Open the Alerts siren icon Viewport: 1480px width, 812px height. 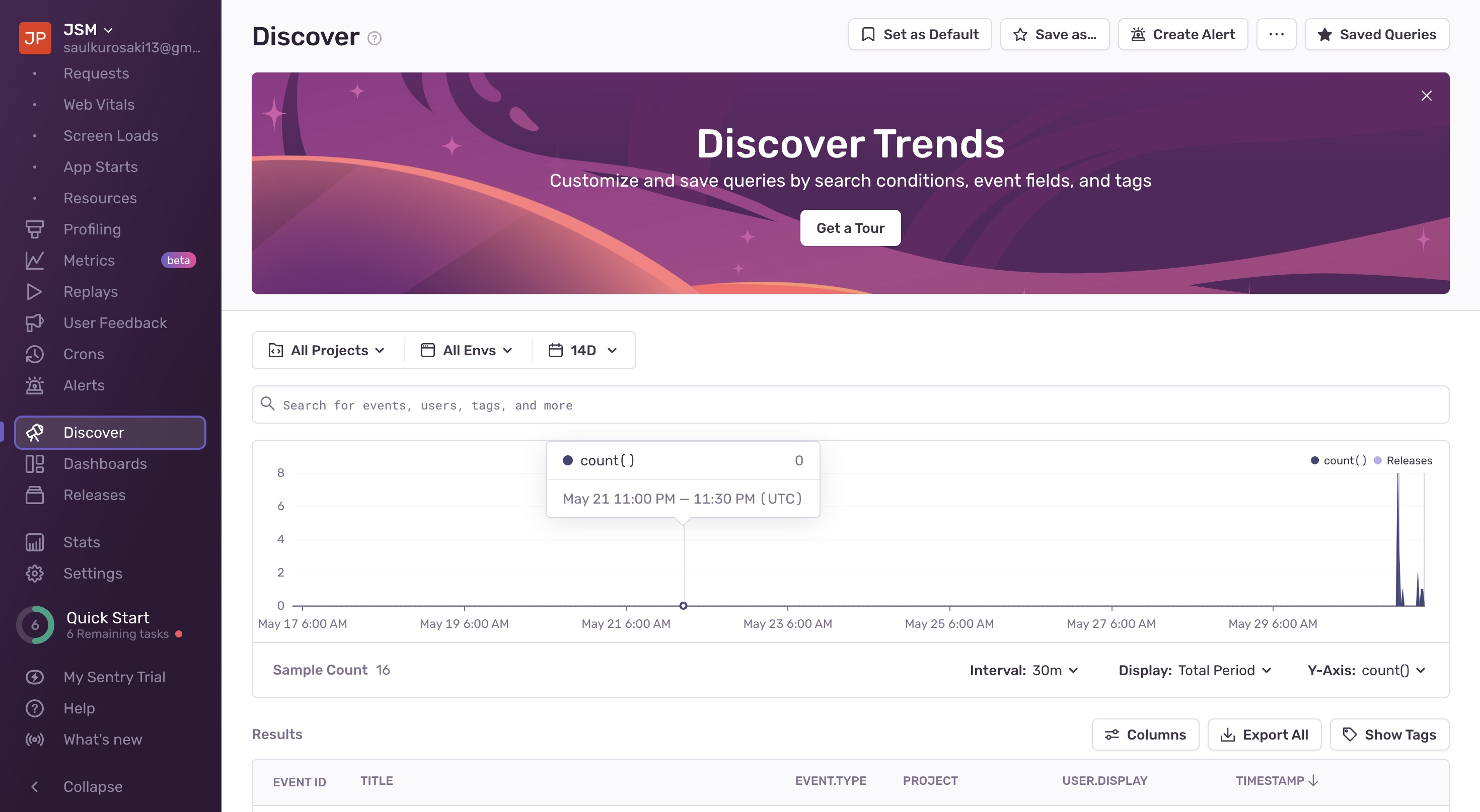click(x=34, y=385)
